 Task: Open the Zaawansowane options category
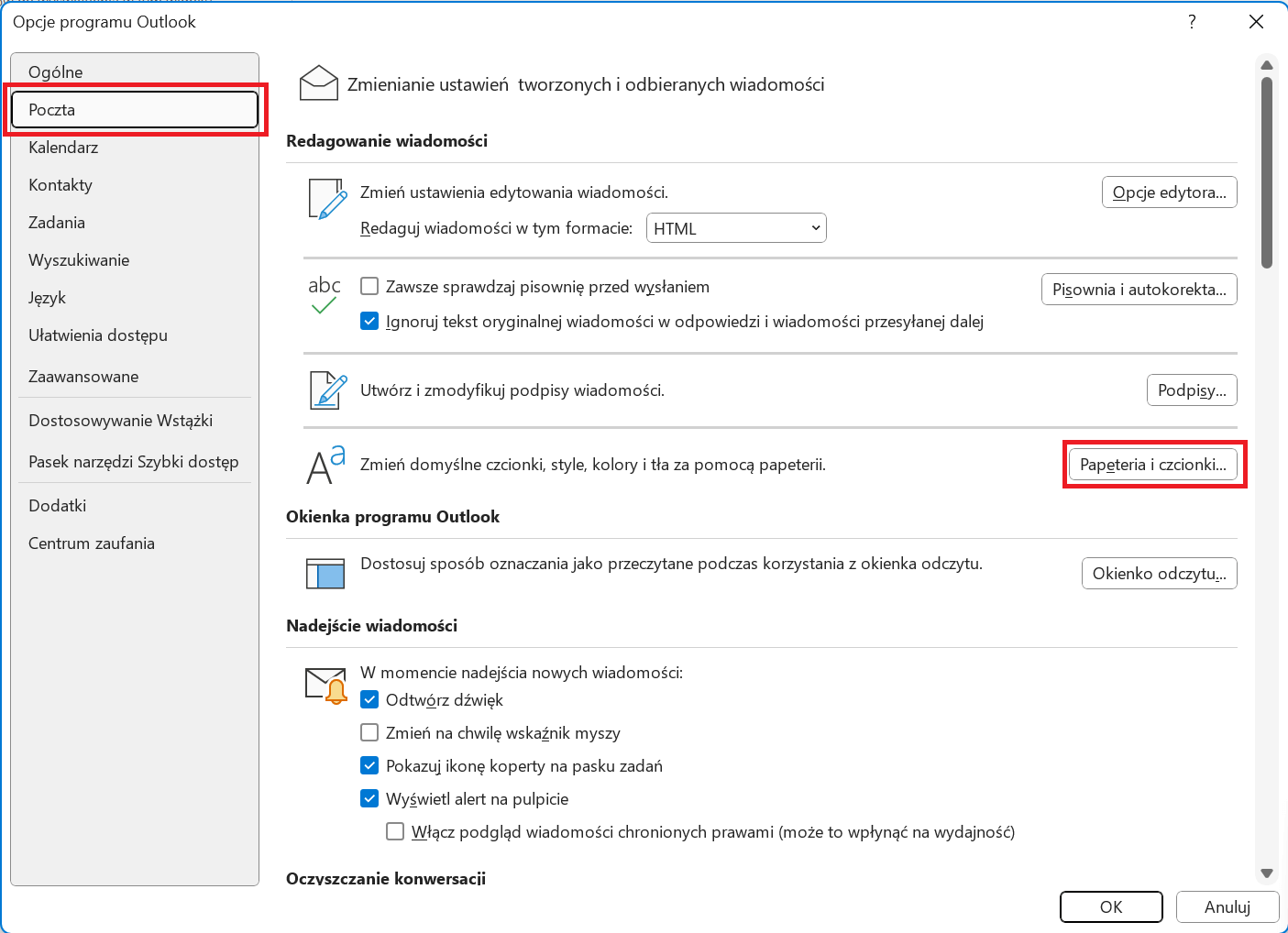point(83,377)
